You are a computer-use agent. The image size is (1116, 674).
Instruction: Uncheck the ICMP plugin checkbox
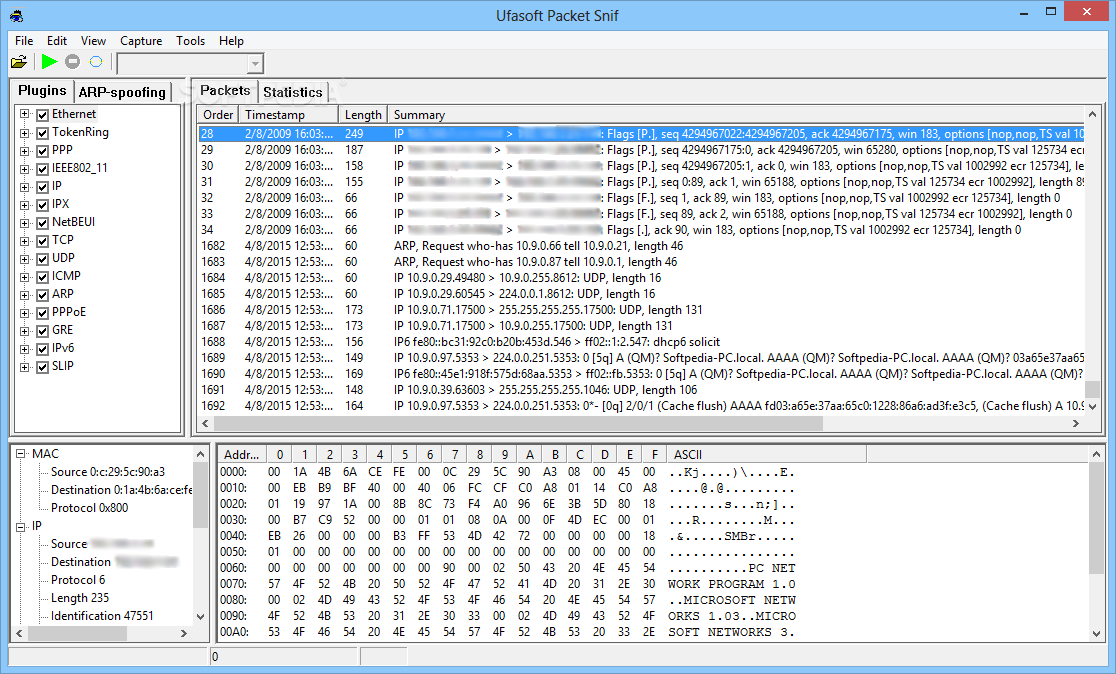click(x=43, y=277)
